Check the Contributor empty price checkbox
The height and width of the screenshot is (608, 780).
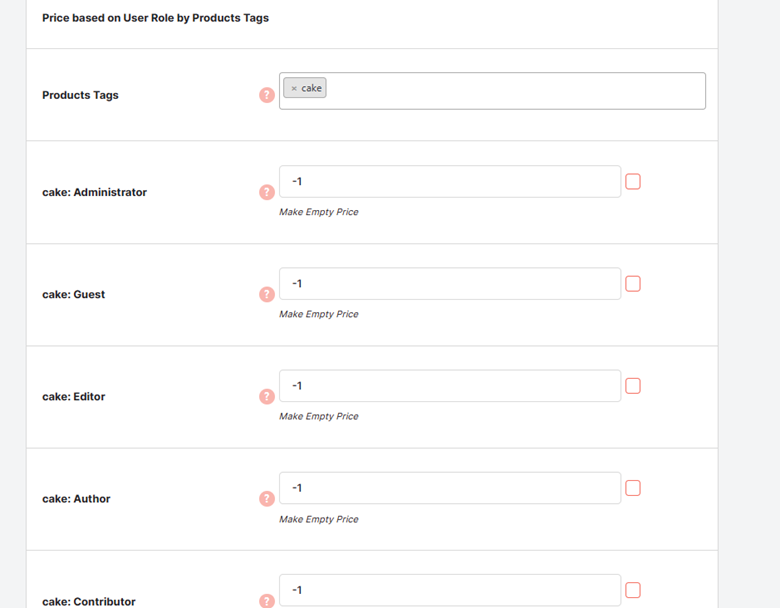(x=633, y=590)
